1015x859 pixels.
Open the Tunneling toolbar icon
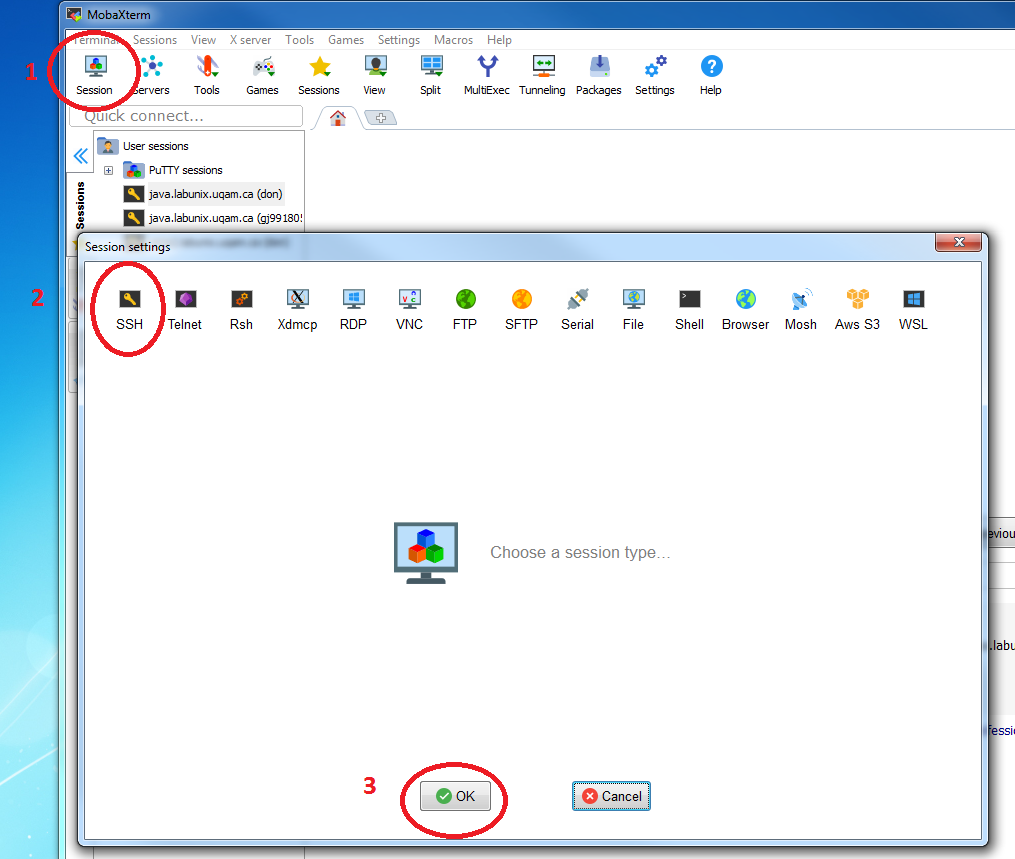[542, 75]
